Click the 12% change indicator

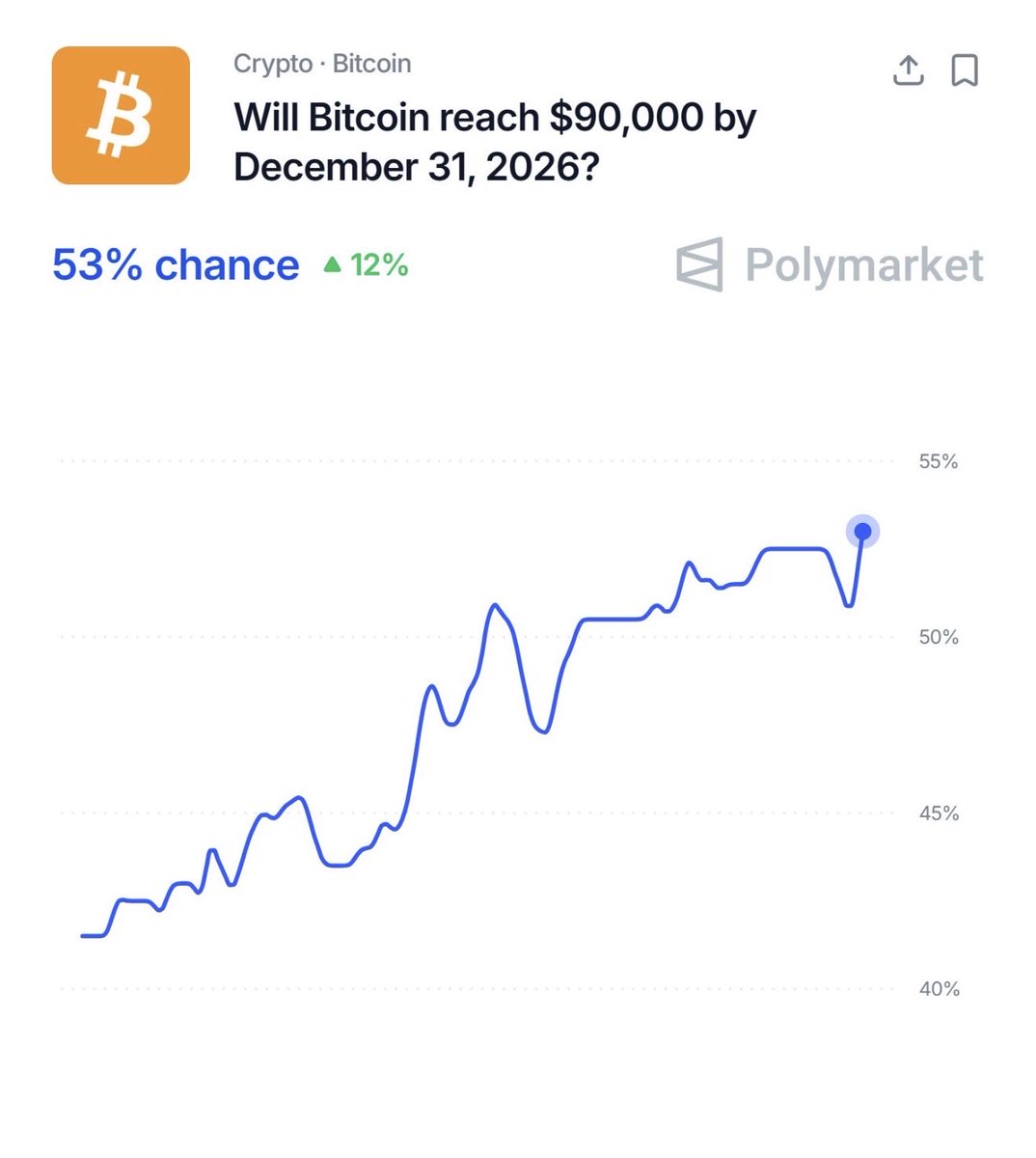pos(379,265)
